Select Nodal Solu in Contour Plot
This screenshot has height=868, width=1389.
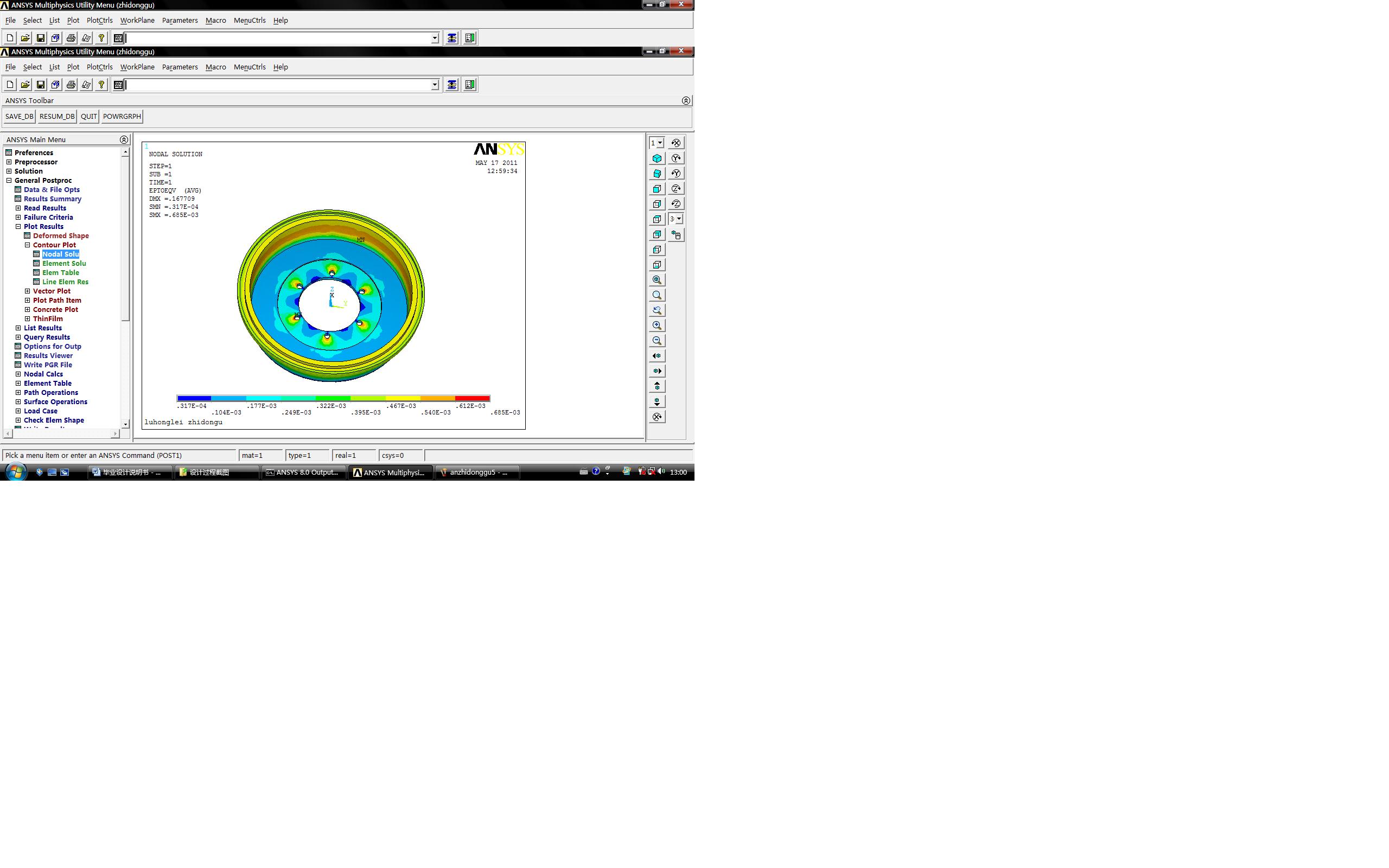pyautogui.click(x=60, y=254)
